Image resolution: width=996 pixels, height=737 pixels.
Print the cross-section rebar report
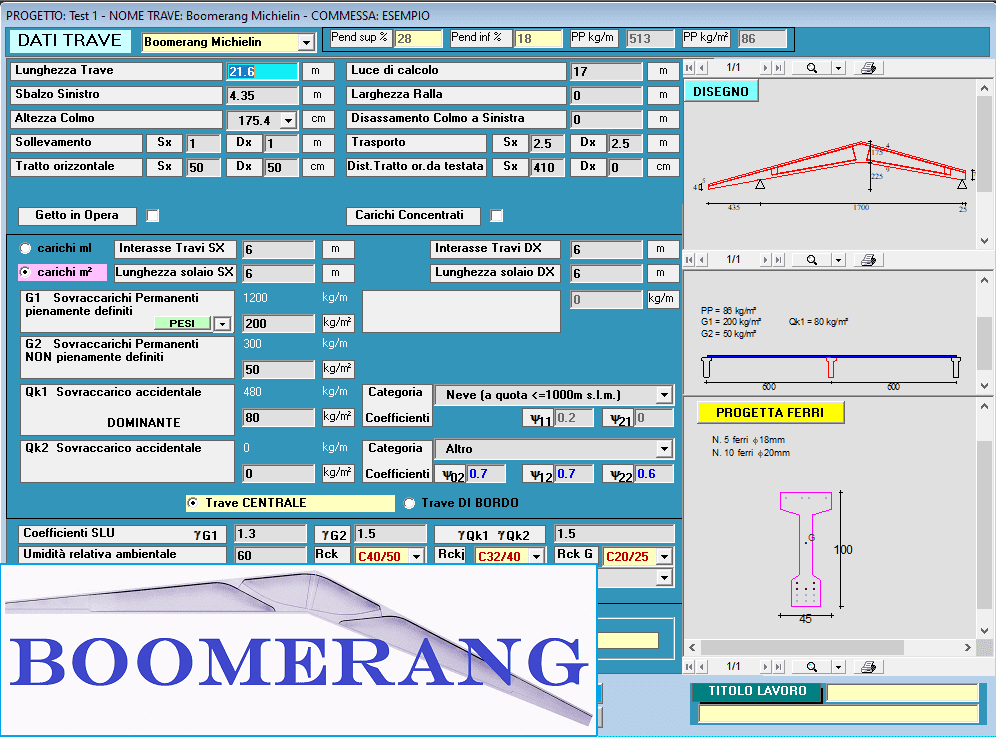[x=868, y=666]
